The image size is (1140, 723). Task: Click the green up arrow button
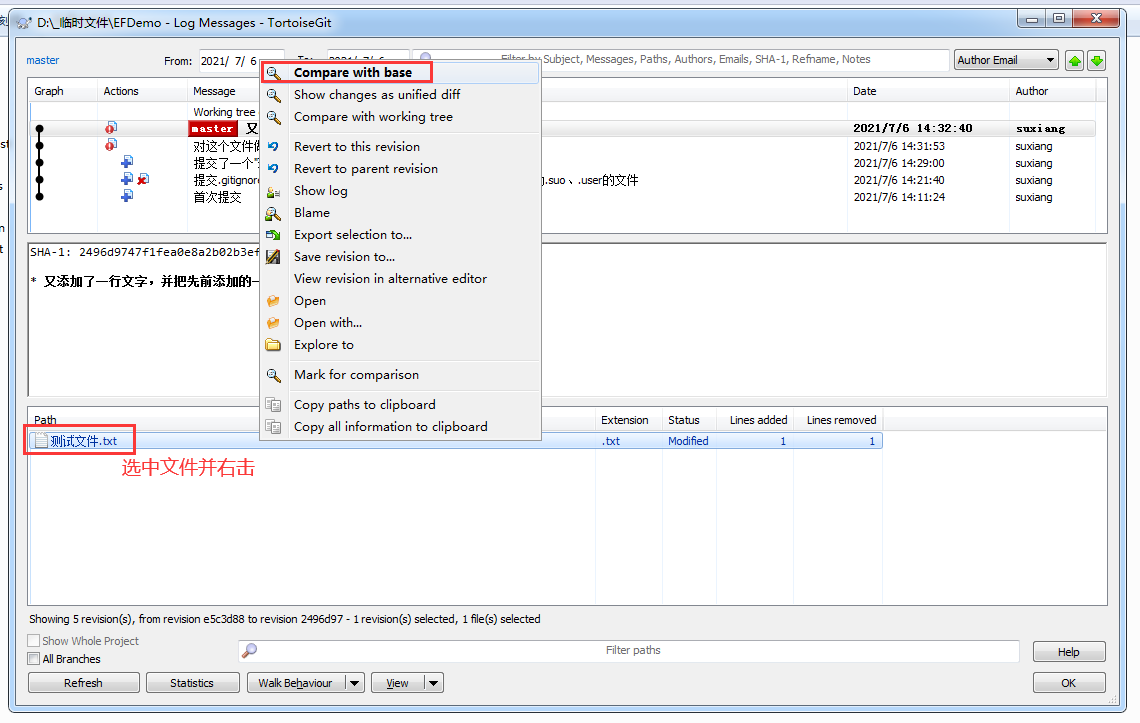[x=1075, y=61]
